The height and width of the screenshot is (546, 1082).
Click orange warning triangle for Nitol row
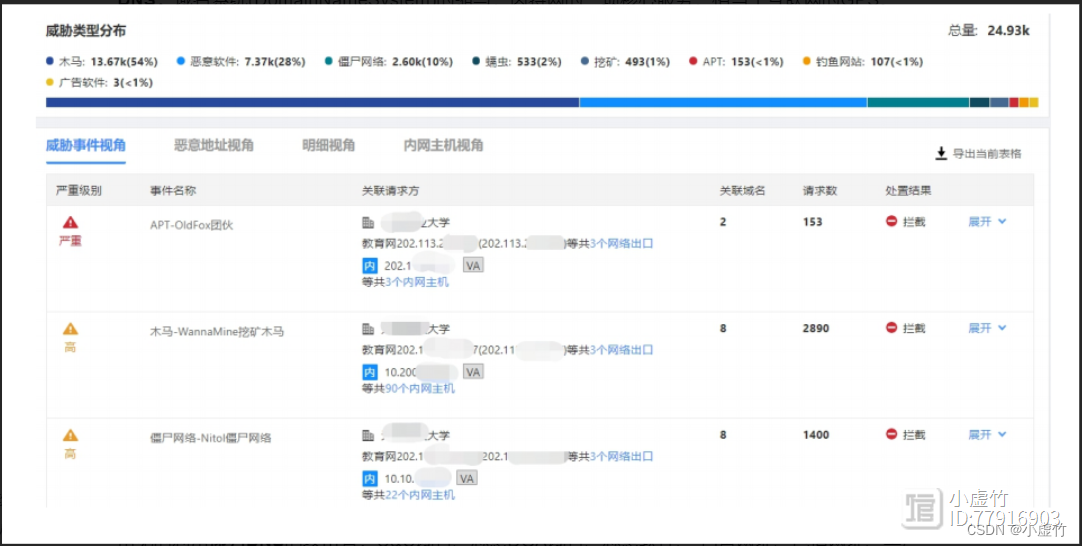click(70, 436)
